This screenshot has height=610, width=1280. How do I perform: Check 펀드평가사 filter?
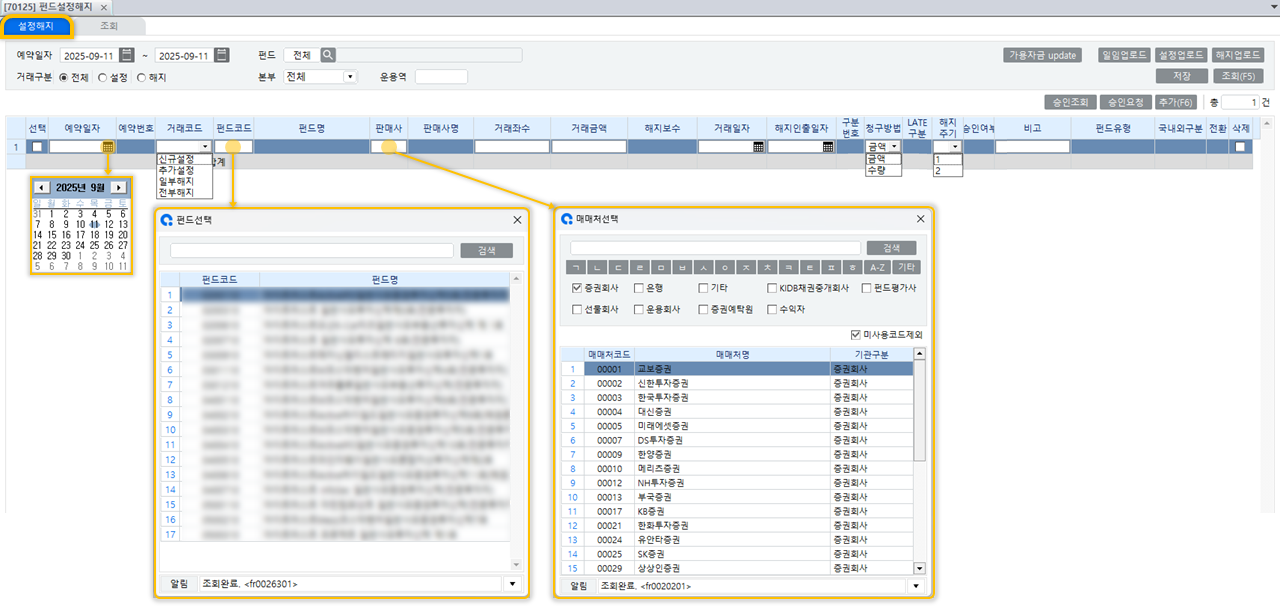pos(866,288)
